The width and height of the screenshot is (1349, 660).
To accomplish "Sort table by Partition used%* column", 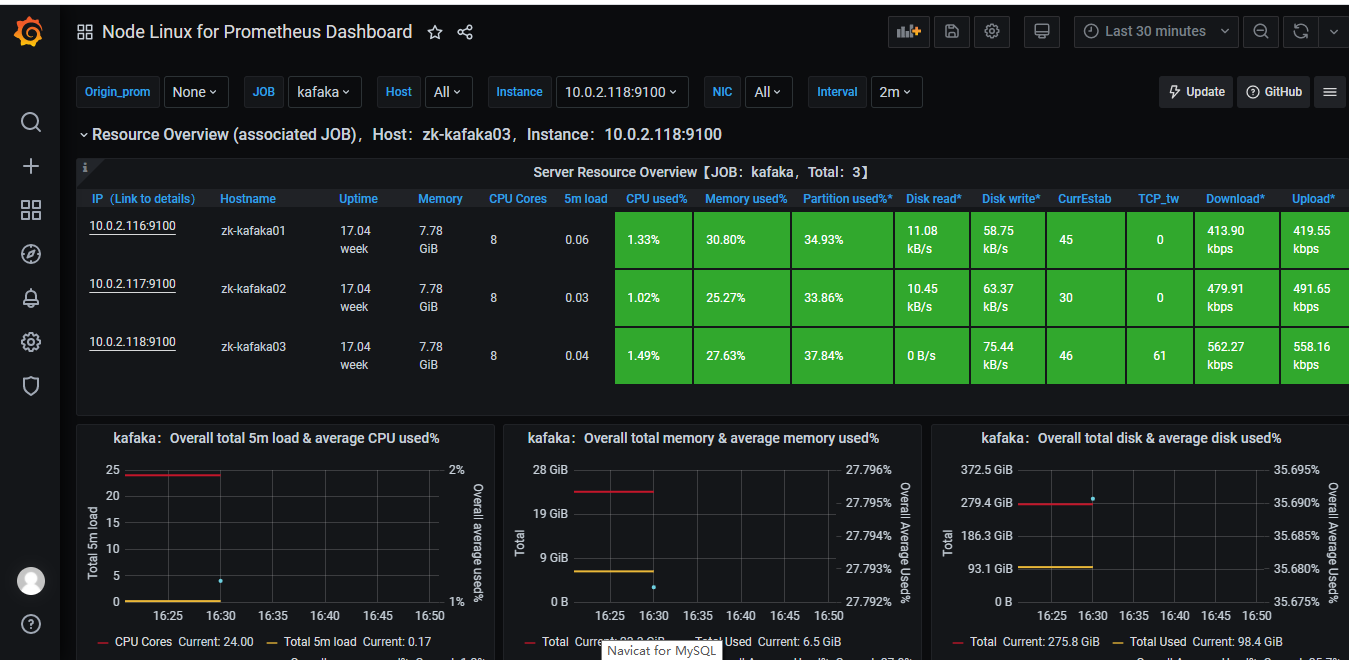I will click(x=848, y=199).
